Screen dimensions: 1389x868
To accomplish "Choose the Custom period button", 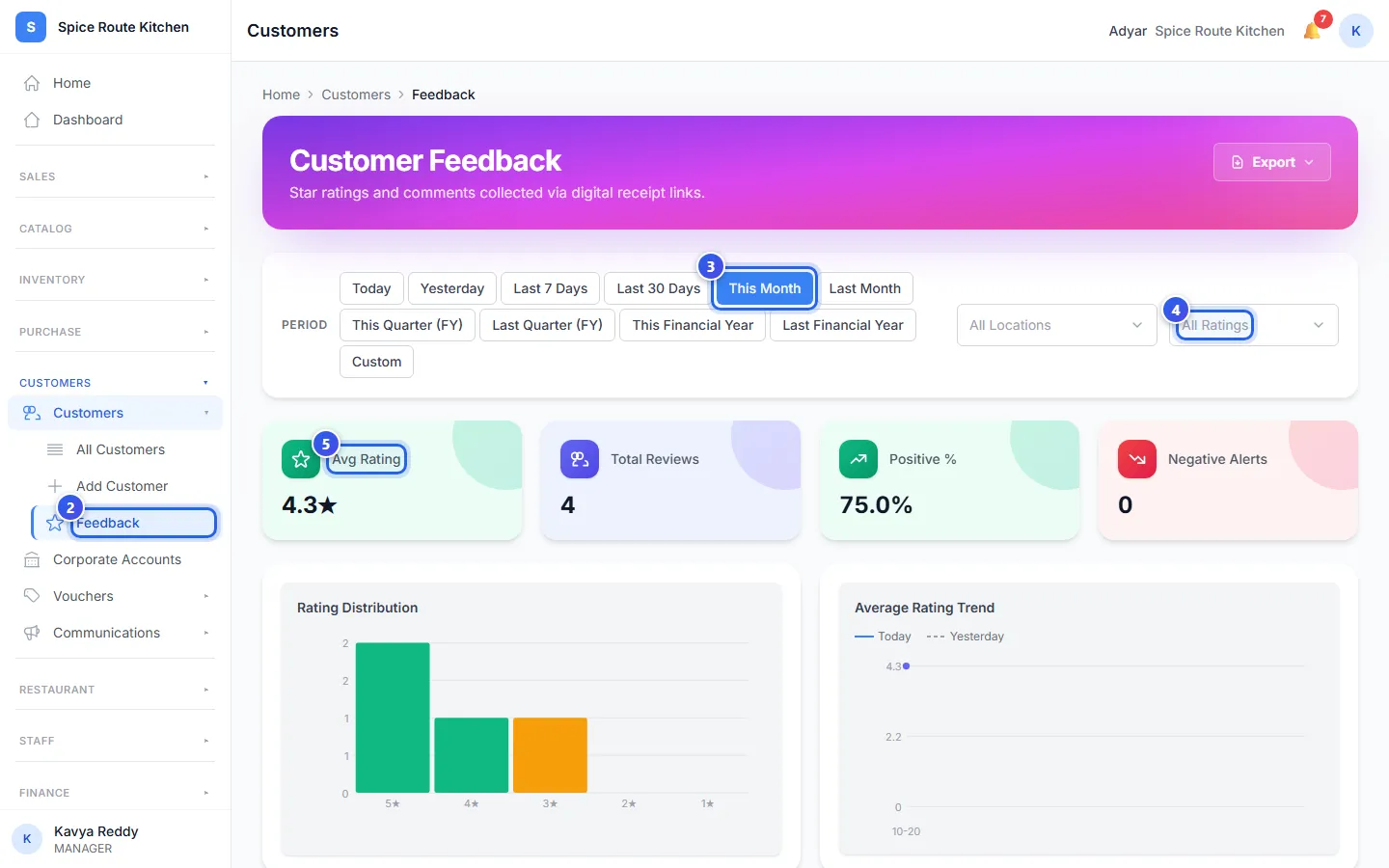I will pyautogui.click(x=377, y=362).
